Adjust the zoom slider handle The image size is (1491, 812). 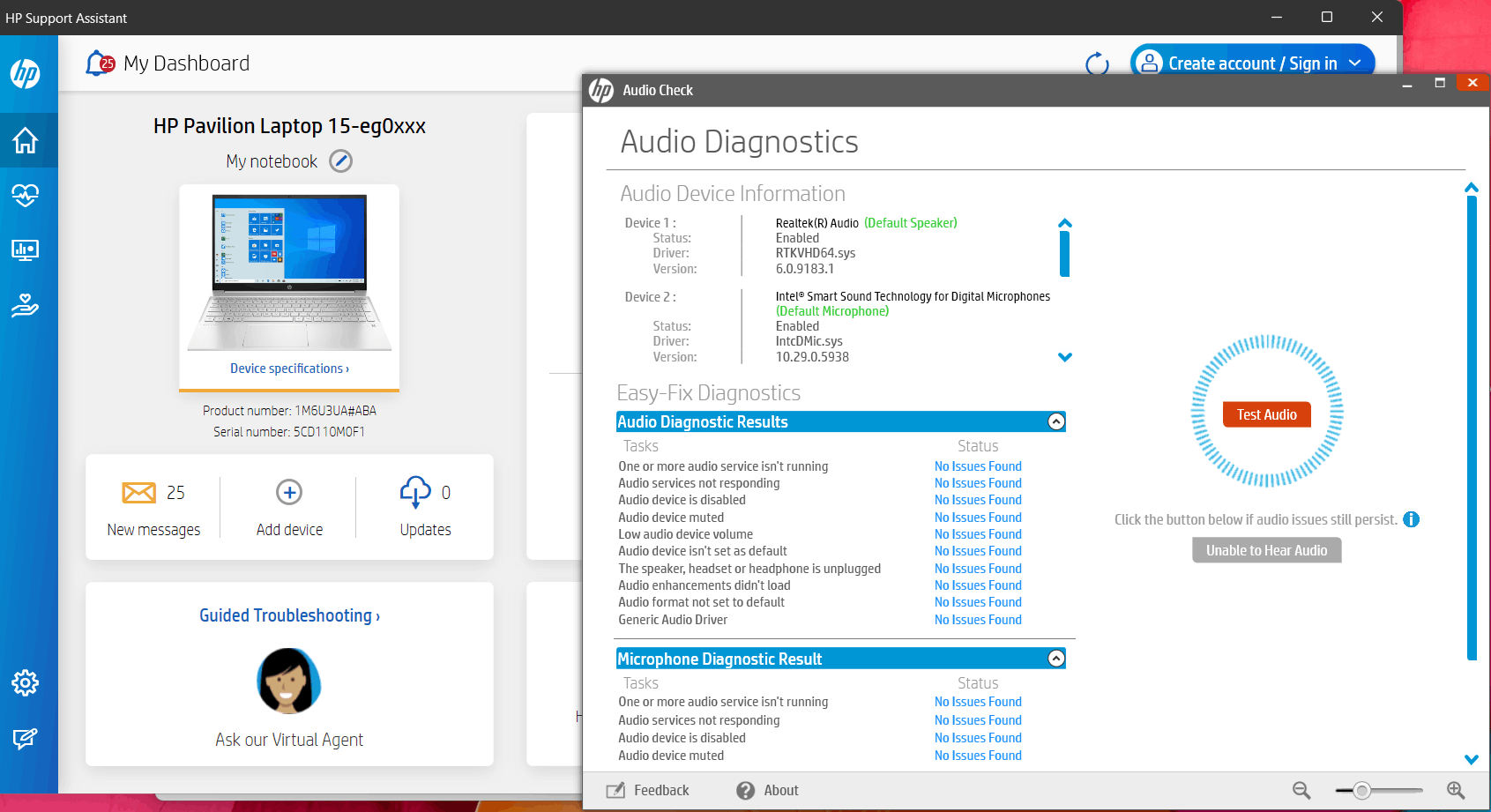click(1362, 791)
